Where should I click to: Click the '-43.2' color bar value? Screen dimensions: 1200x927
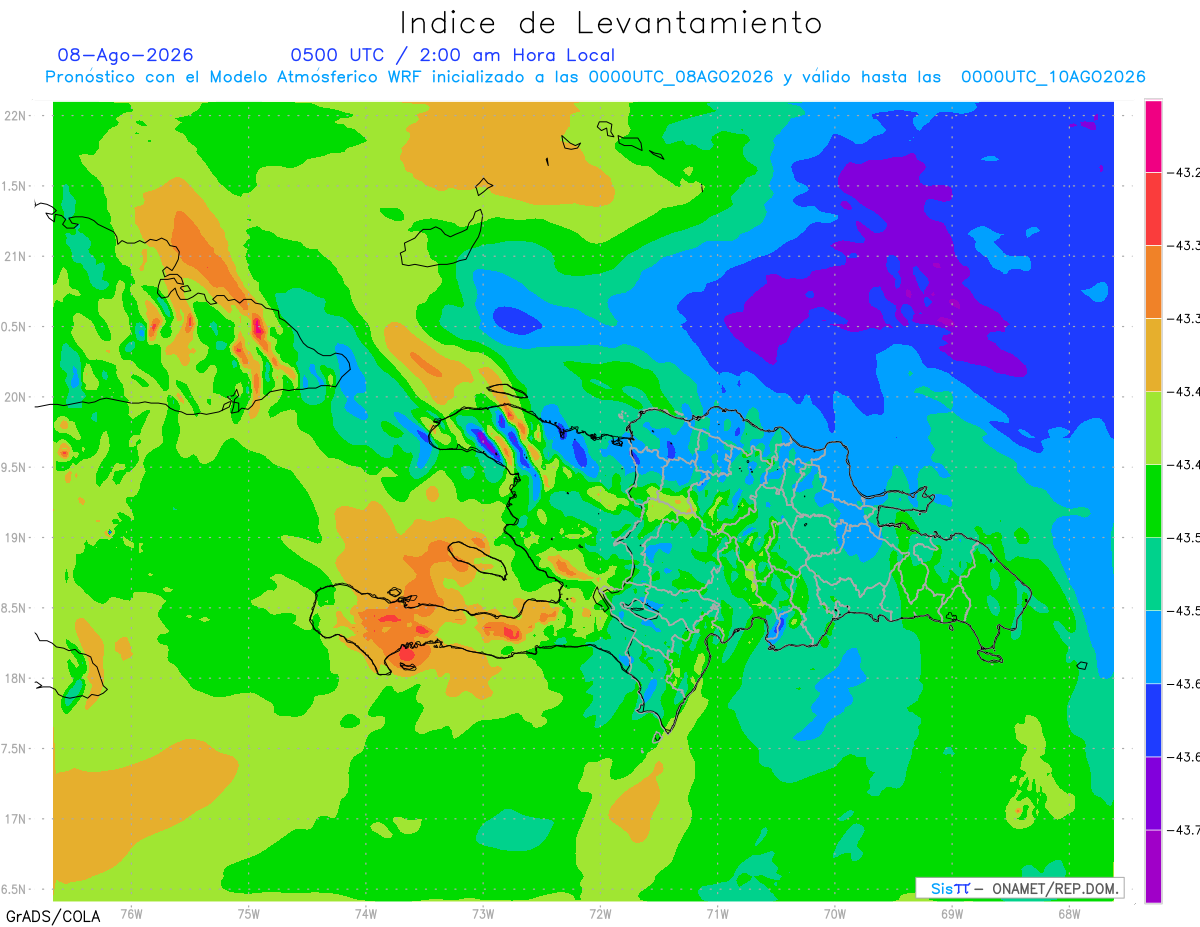tap(1185, 173)
